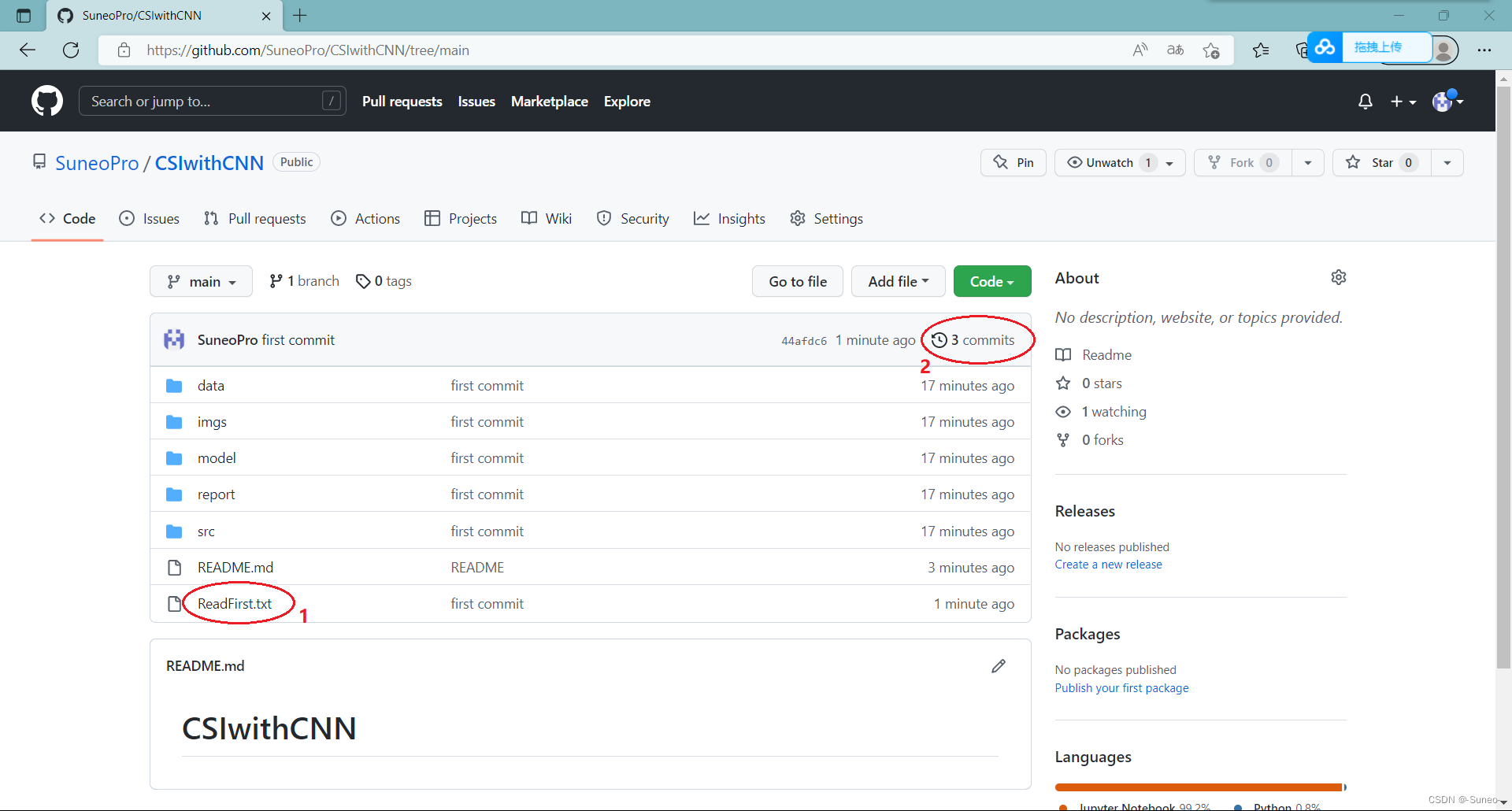Image resolution: width=1512 pixels, height=811 pixels.
Task: Open the report folder
Action: 216,494
